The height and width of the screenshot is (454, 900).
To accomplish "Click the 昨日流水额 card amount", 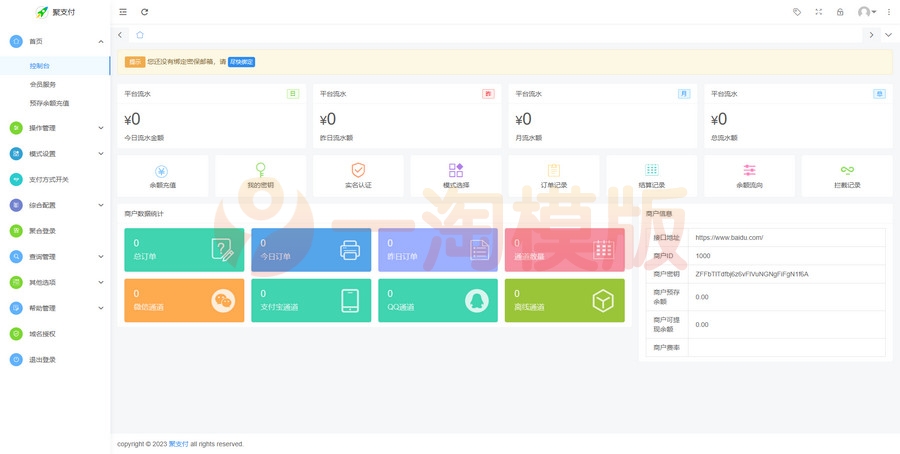I will click(x=328, y=119).
